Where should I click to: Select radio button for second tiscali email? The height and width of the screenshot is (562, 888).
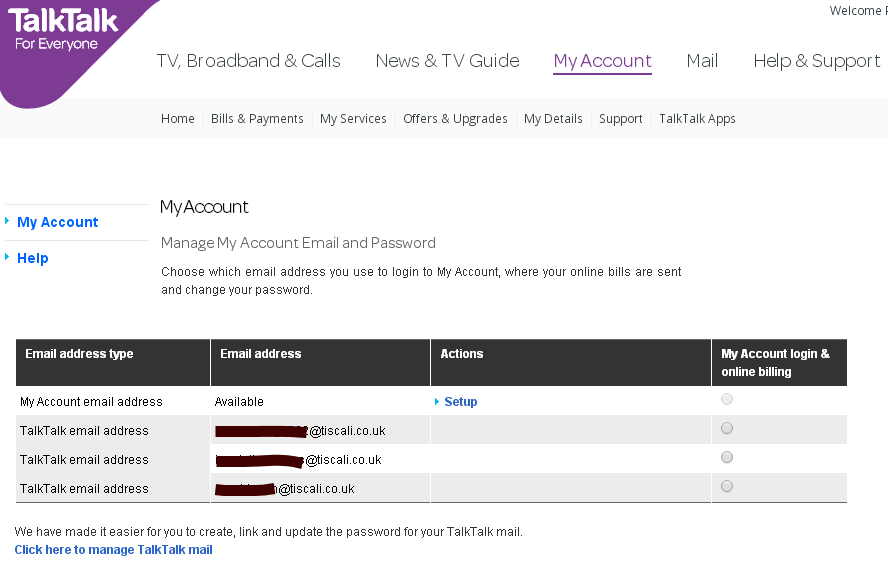(727, 457)
